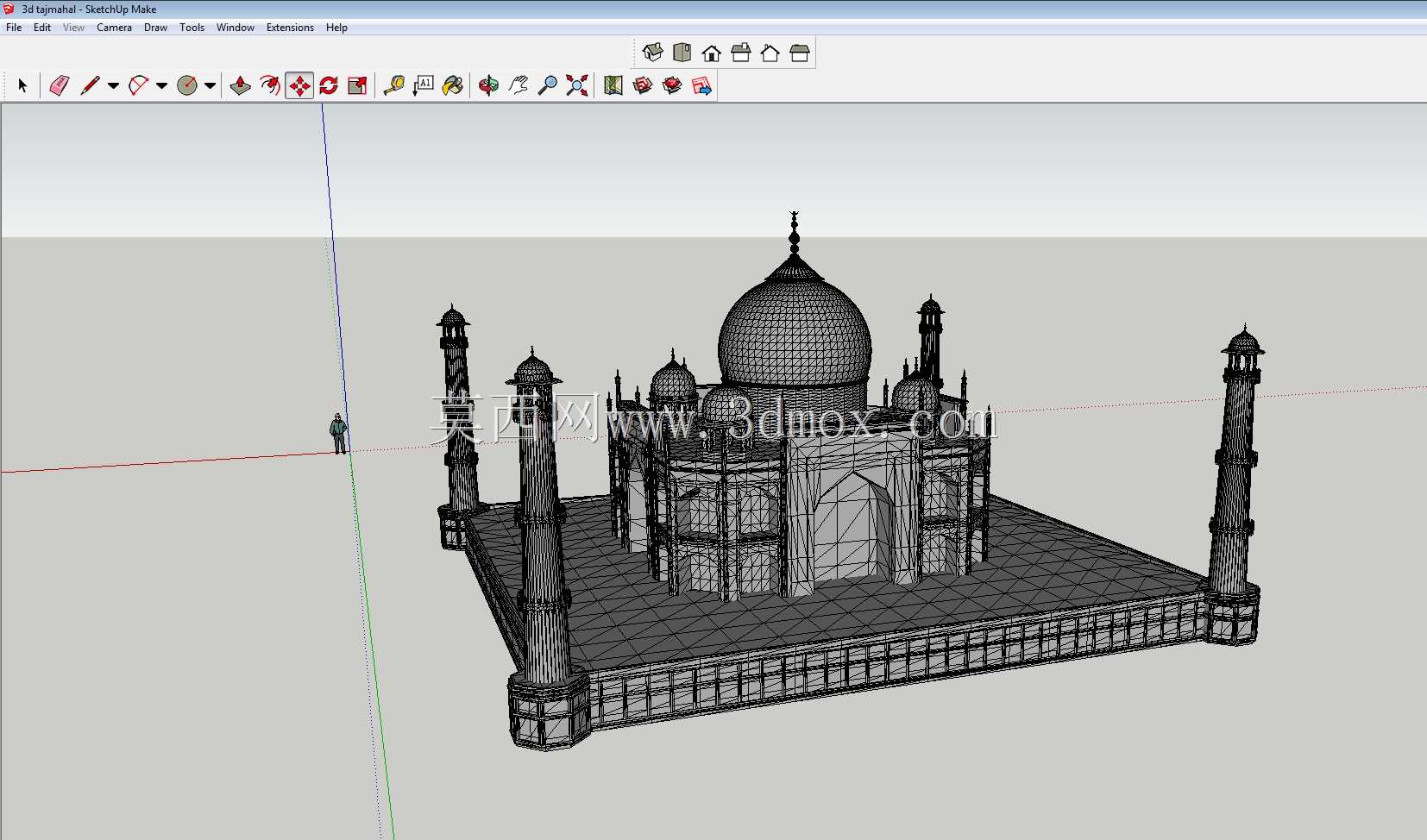Click the SketchUp logo in the title bar
Image resolution: width=1427 pixels, height=840 pixels.
9,9
